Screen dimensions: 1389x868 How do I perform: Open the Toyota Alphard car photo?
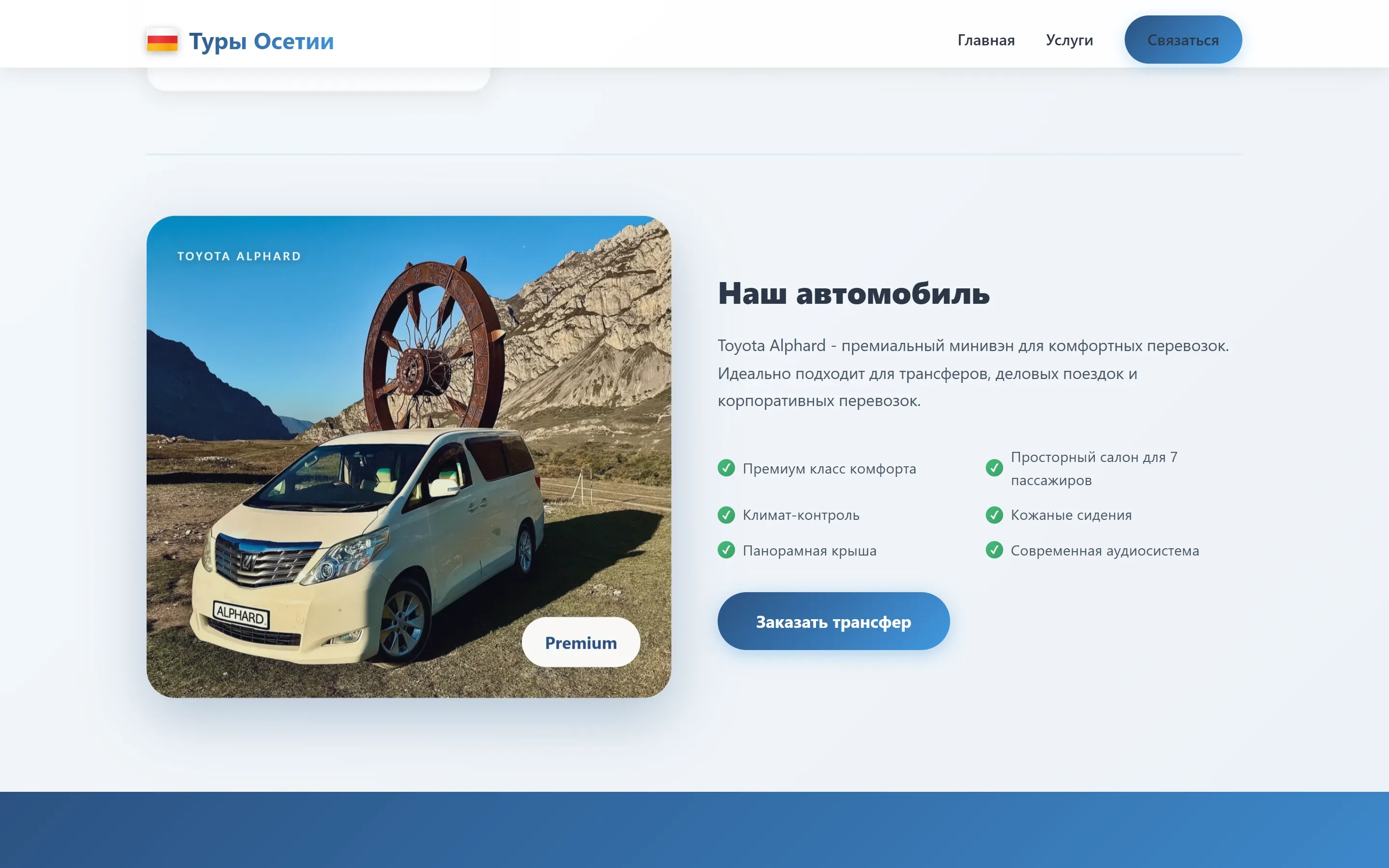[x=409, y=456]
